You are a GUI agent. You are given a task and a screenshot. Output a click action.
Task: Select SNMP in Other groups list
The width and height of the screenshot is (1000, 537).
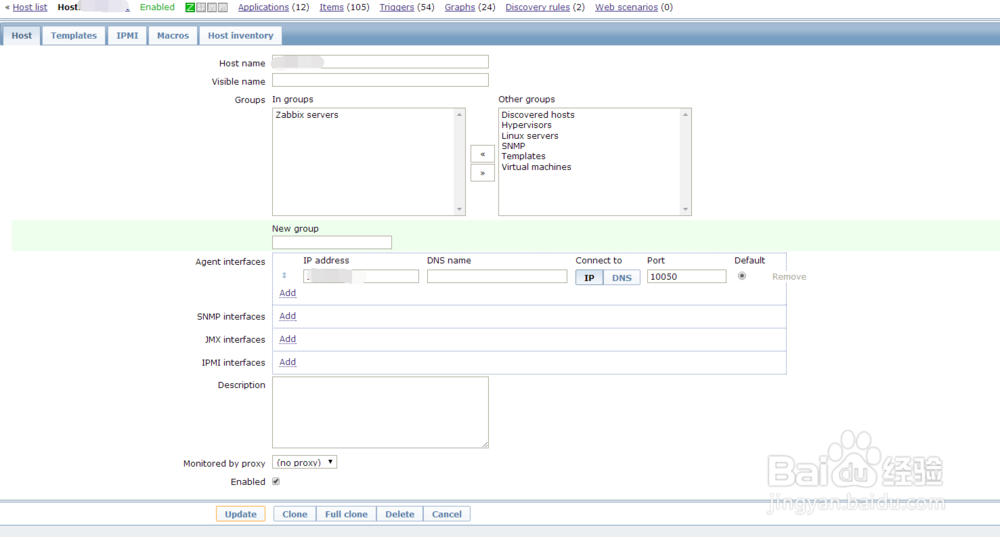[x=513, y=146]
